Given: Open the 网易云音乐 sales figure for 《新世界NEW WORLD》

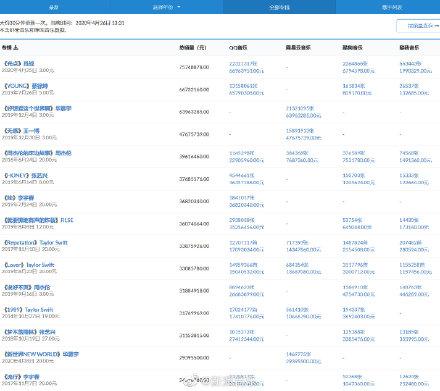Looking at the screenshot, I should pyautogui.click(x=303, y=358).
